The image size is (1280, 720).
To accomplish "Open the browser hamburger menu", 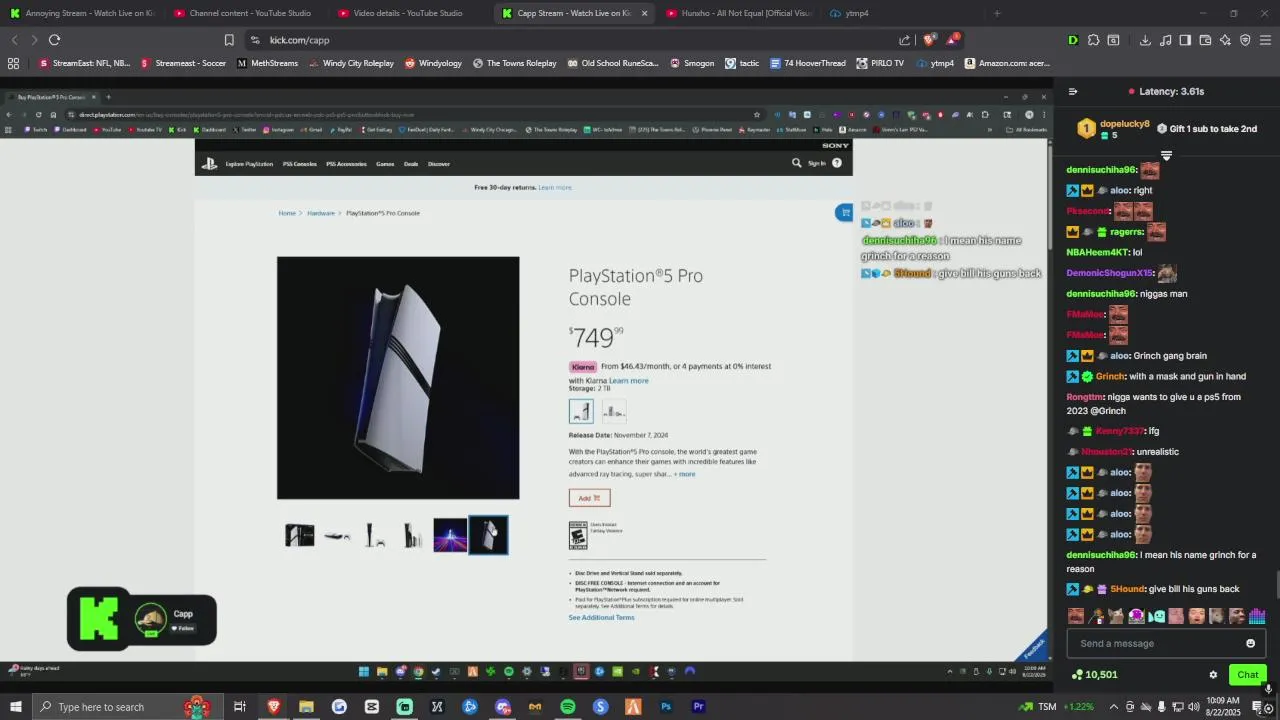I will click(x=1265, y=40).
